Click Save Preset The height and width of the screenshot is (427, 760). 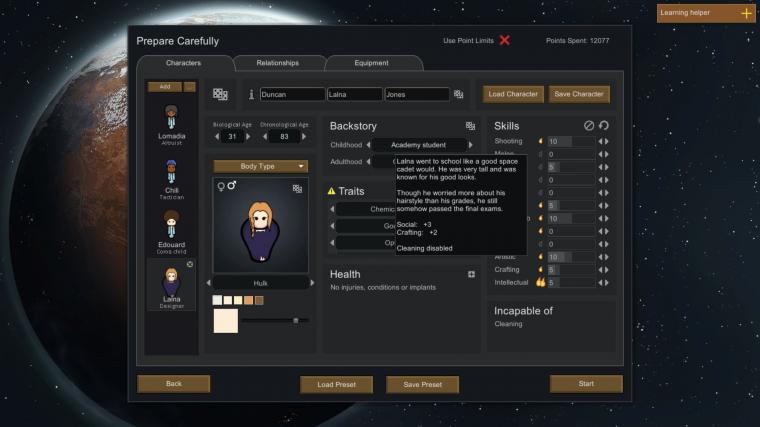423,384
